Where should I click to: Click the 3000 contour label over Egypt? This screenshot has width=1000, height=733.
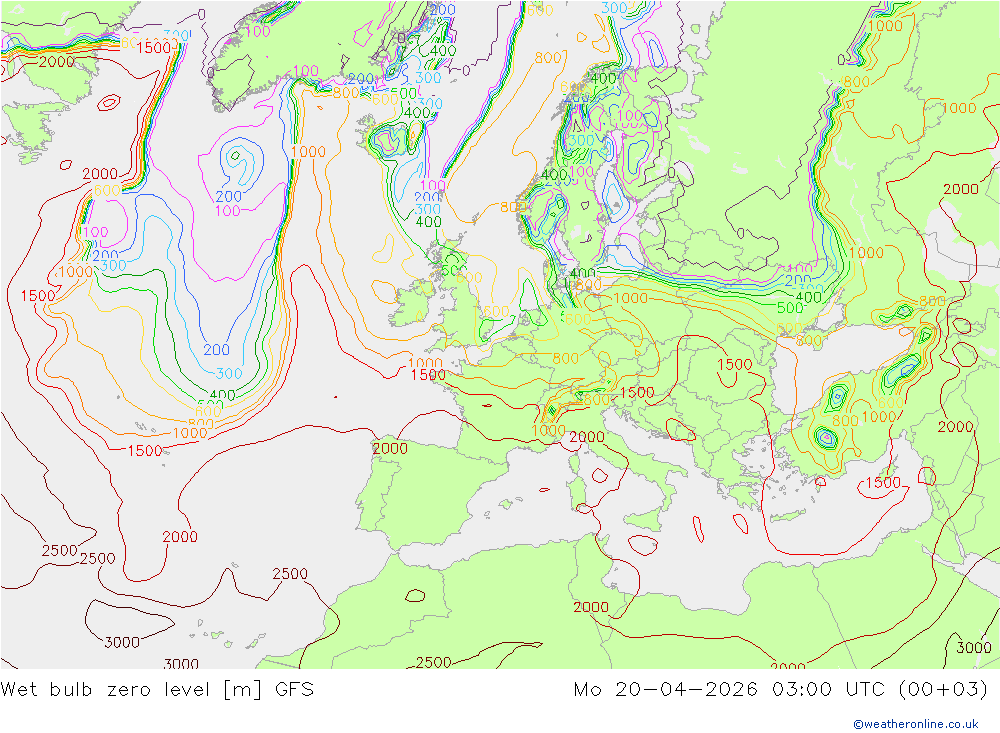[974, 648]
